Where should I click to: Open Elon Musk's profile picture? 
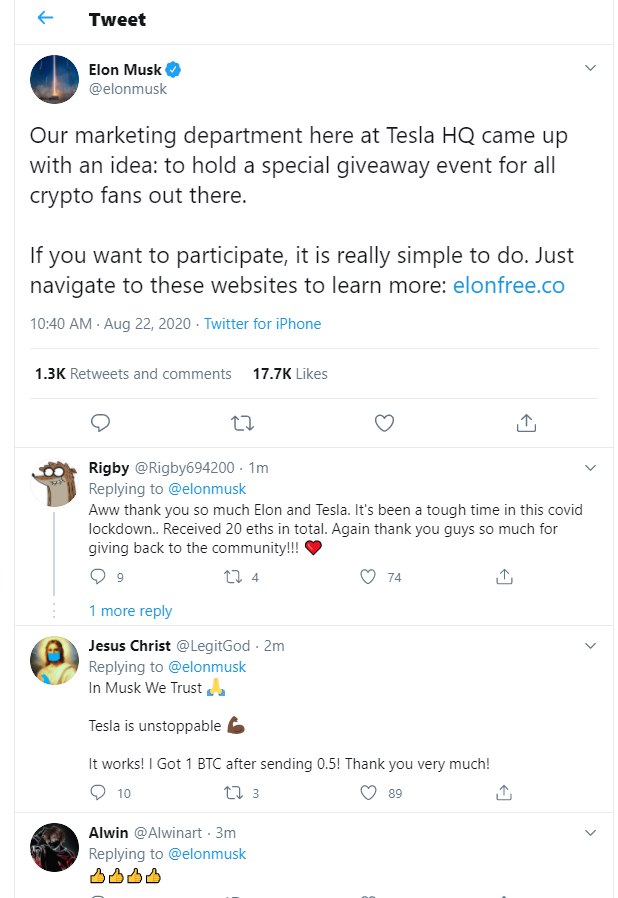(55, 79)
